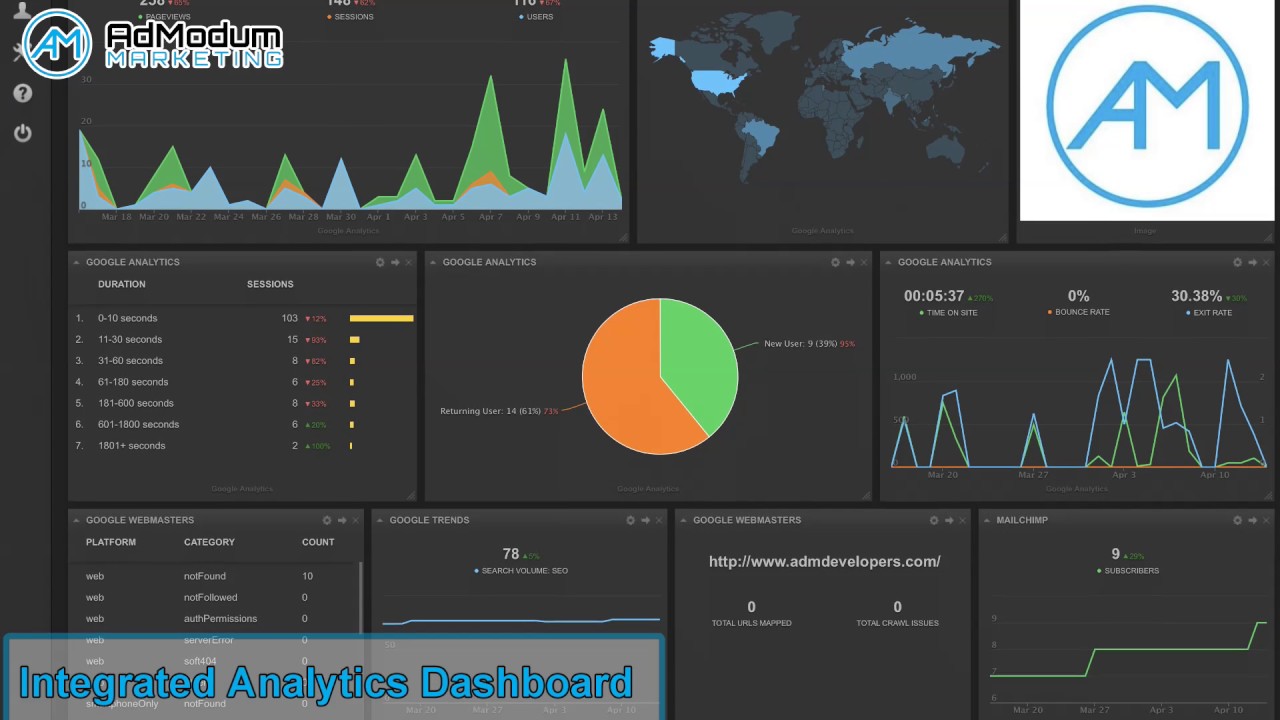Viewport: 1280px width, 720px height.
Task: Collapse the Mailchimp widget
Action: (988, 520)
